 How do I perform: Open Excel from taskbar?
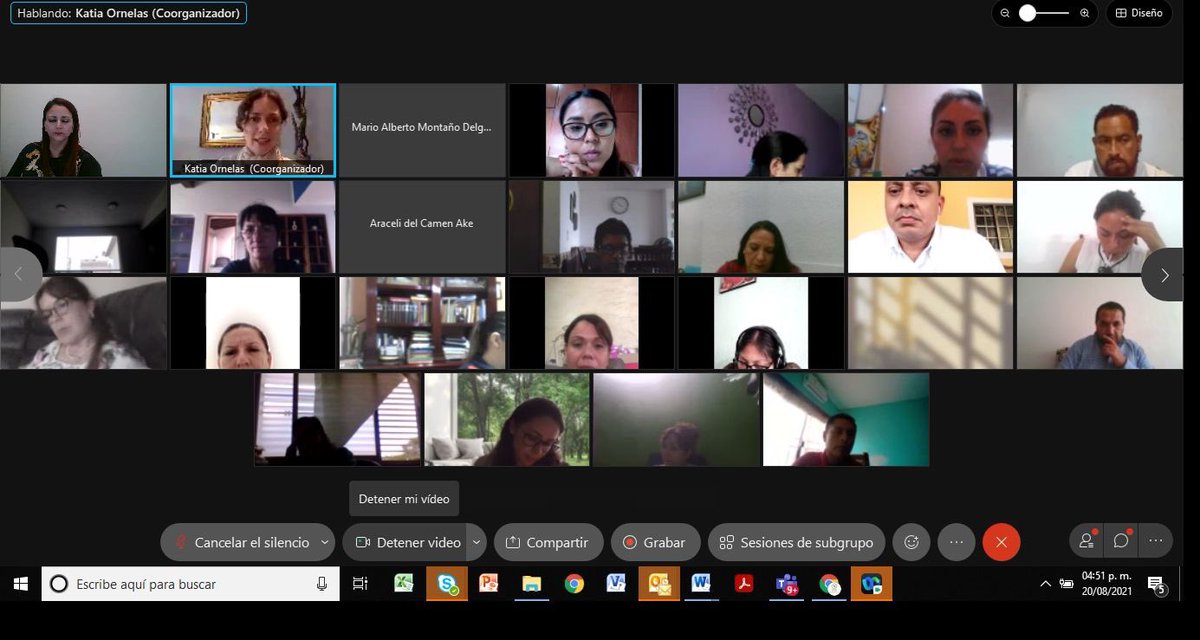pyautogui.click(x=403, y=584)
